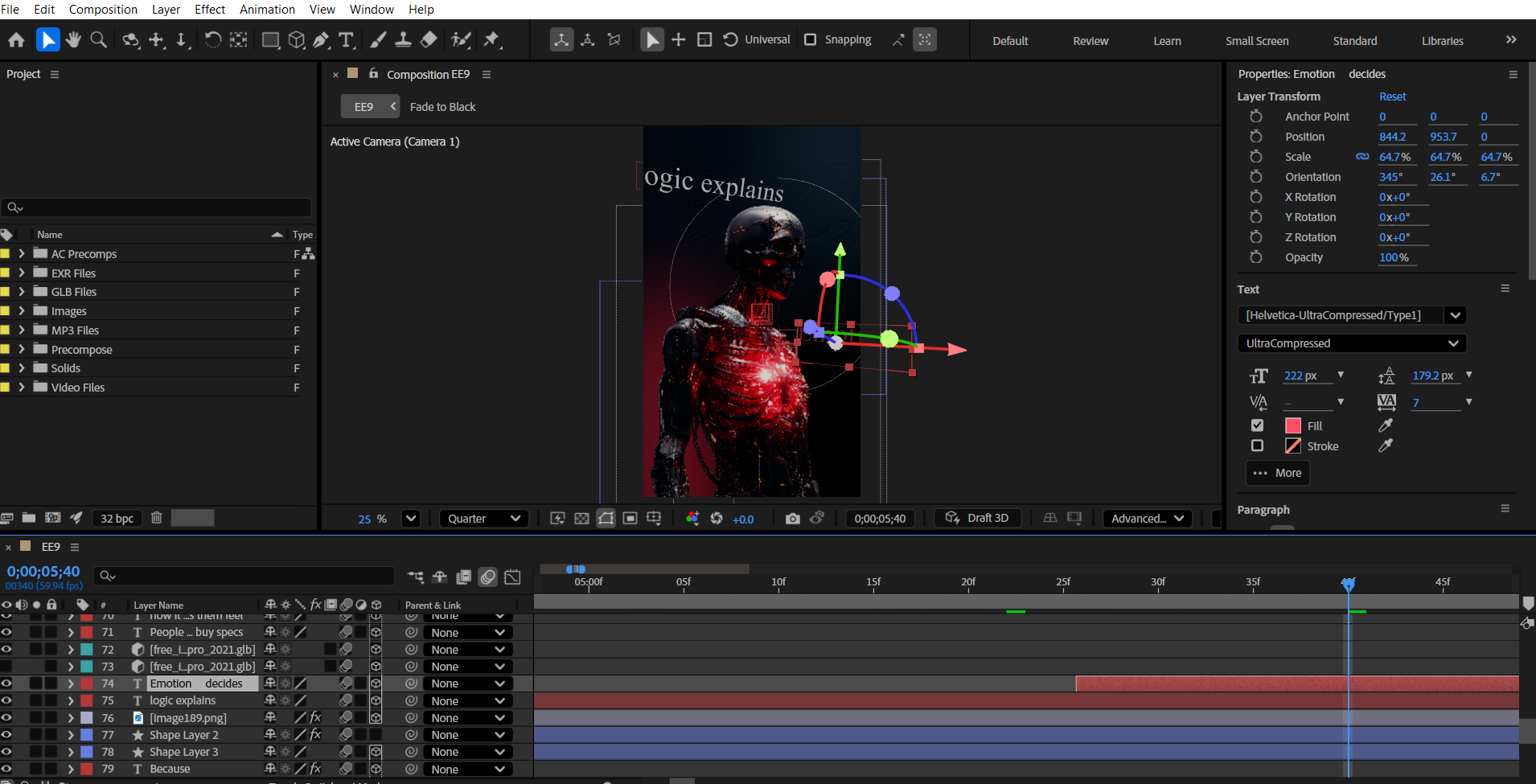Click the More button under Text

1278,473
